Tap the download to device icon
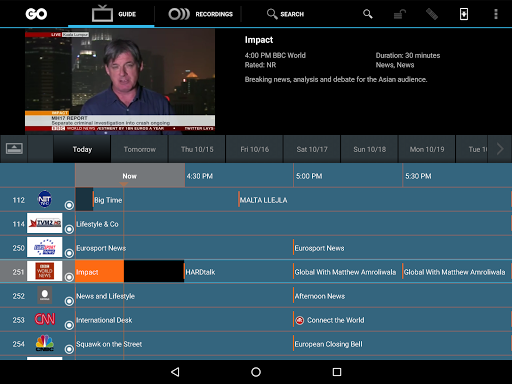This screenshot has width=512, height=384. (464, 14)
